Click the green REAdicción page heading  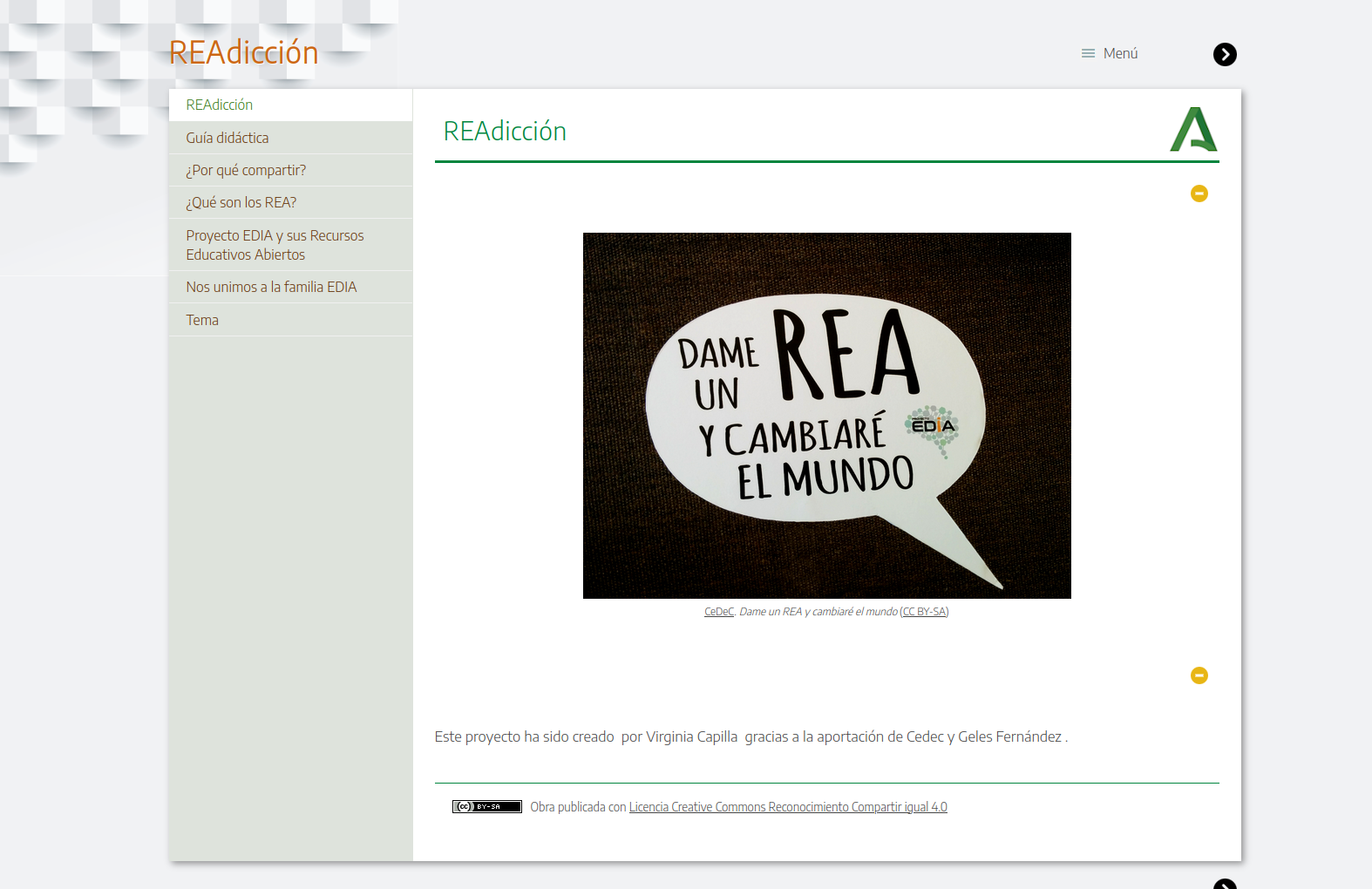pyautogui.click(x=505, y=132)
